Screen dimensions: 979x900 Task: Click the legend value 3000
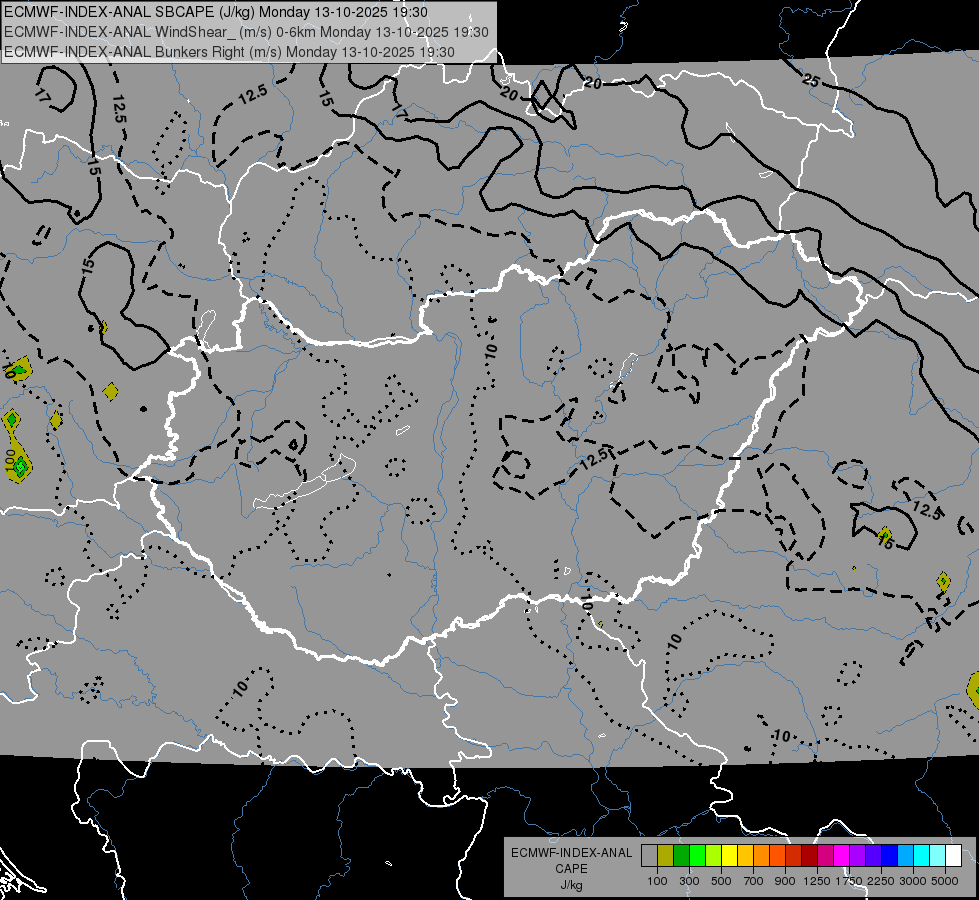[913, 881]
